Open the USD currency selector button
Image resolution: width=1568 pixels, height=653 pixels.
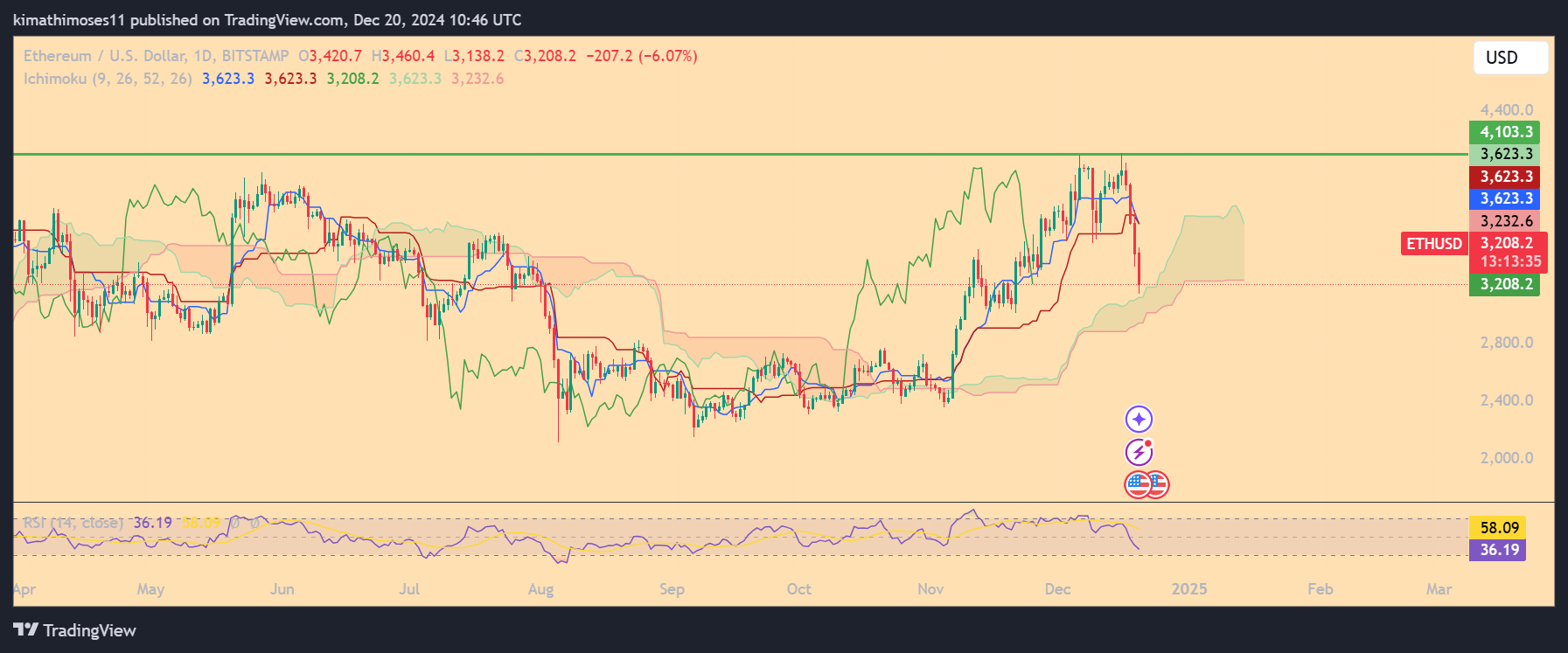(1510, 58)
